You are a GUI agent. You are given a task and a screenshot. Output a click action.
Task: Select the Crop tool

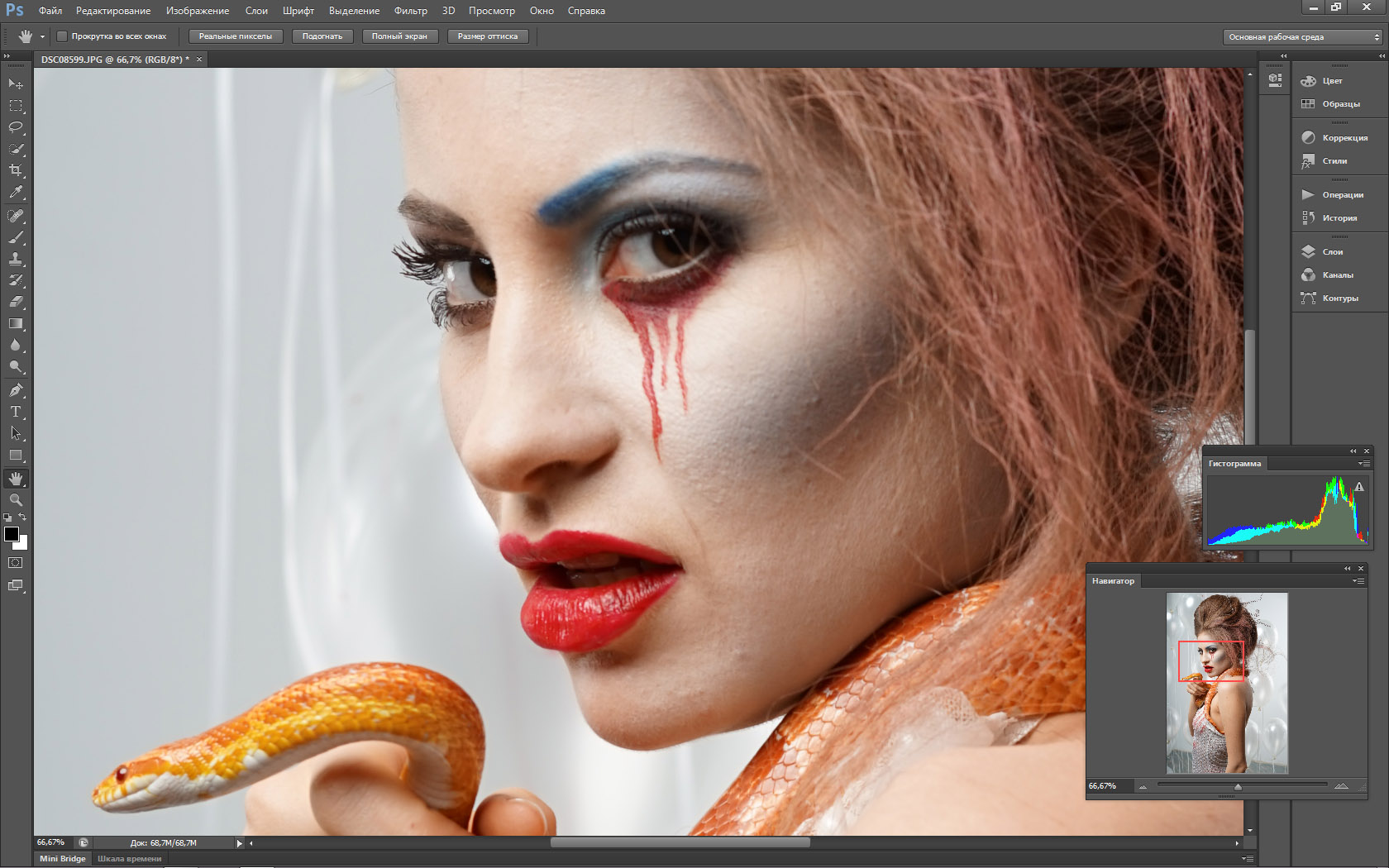[x=16, y=170]
